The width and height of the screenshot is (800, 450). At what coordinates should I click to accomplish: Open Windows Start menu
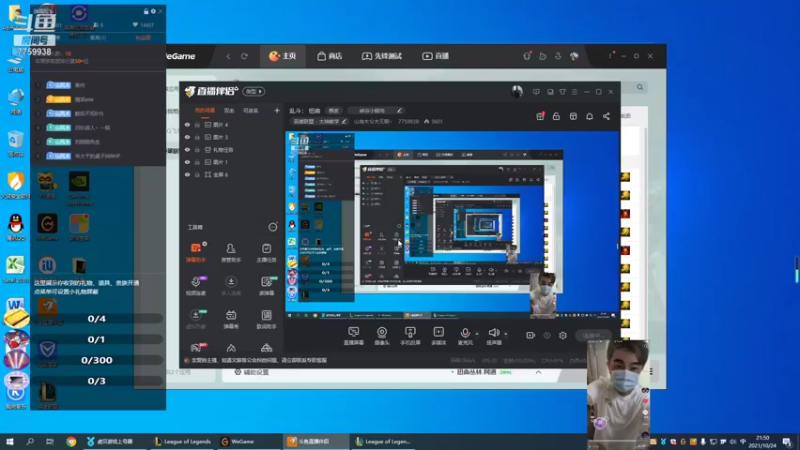pyautogui.click(x=10, y=441)
